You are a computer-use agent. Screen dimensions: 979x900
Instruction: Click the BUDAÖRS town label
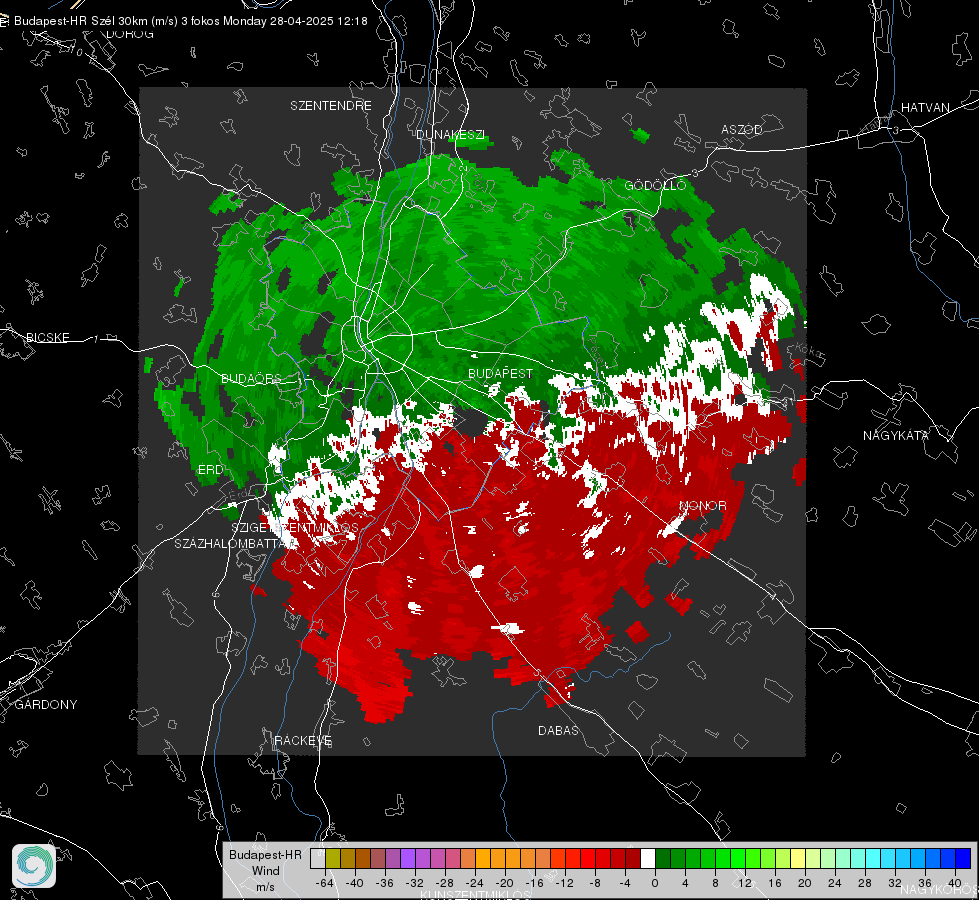[252, 379]
